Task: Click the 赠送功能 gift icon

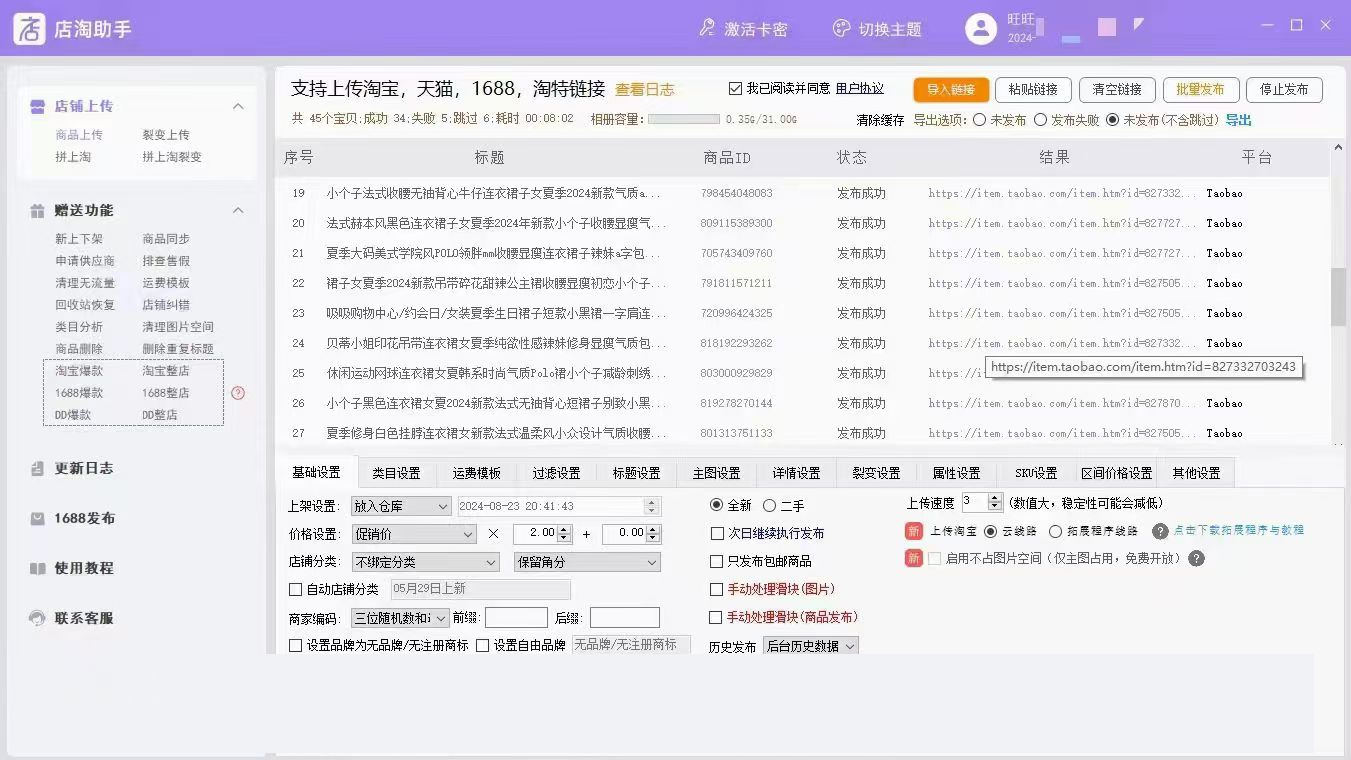Action: click(x=37, y=210)
